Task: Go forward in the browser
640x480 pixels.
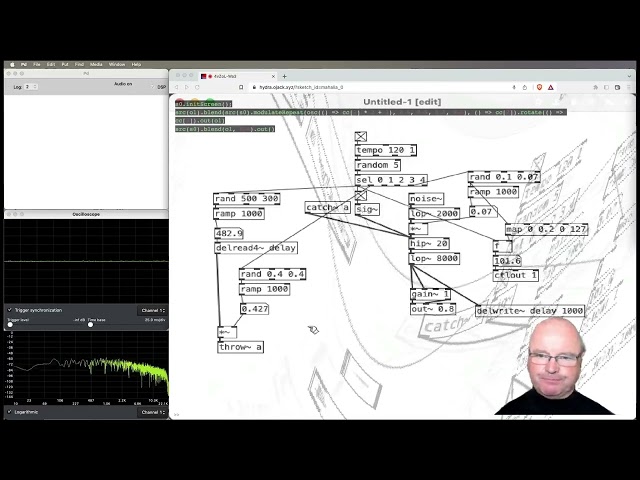Action: (x=187, y=87)
